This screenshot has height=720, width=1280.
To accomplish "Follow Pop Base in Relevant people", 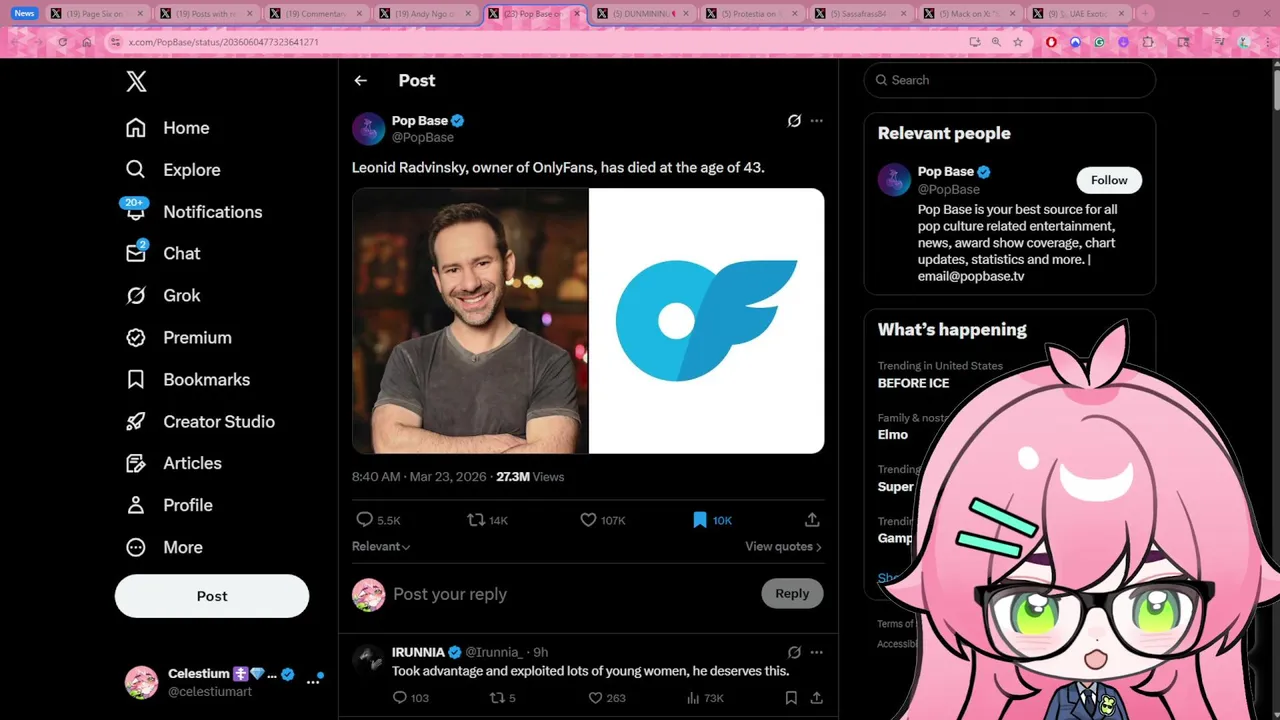I will coord(1109,180).
